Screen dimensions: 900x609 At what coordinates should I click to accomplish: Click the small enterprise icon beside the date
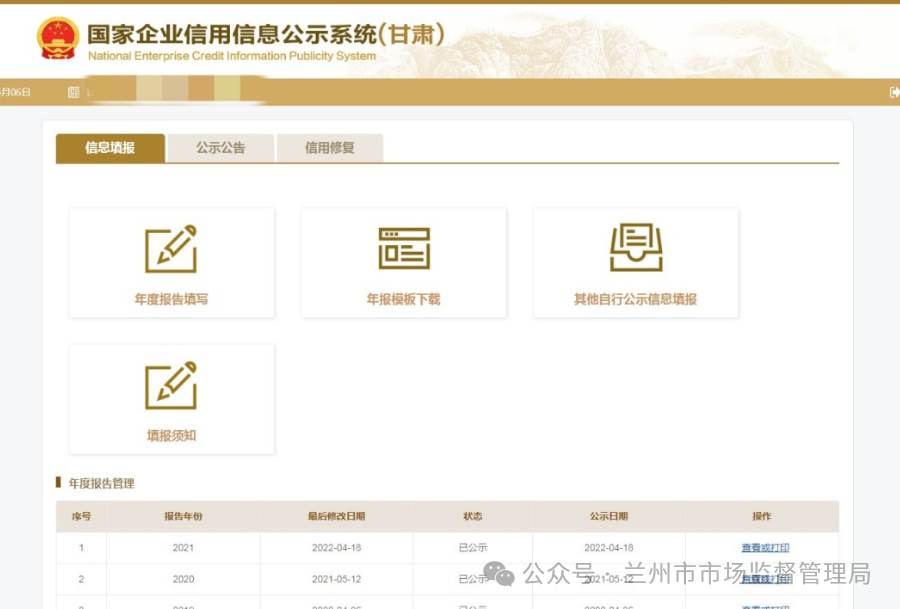[x=73, y=92]
